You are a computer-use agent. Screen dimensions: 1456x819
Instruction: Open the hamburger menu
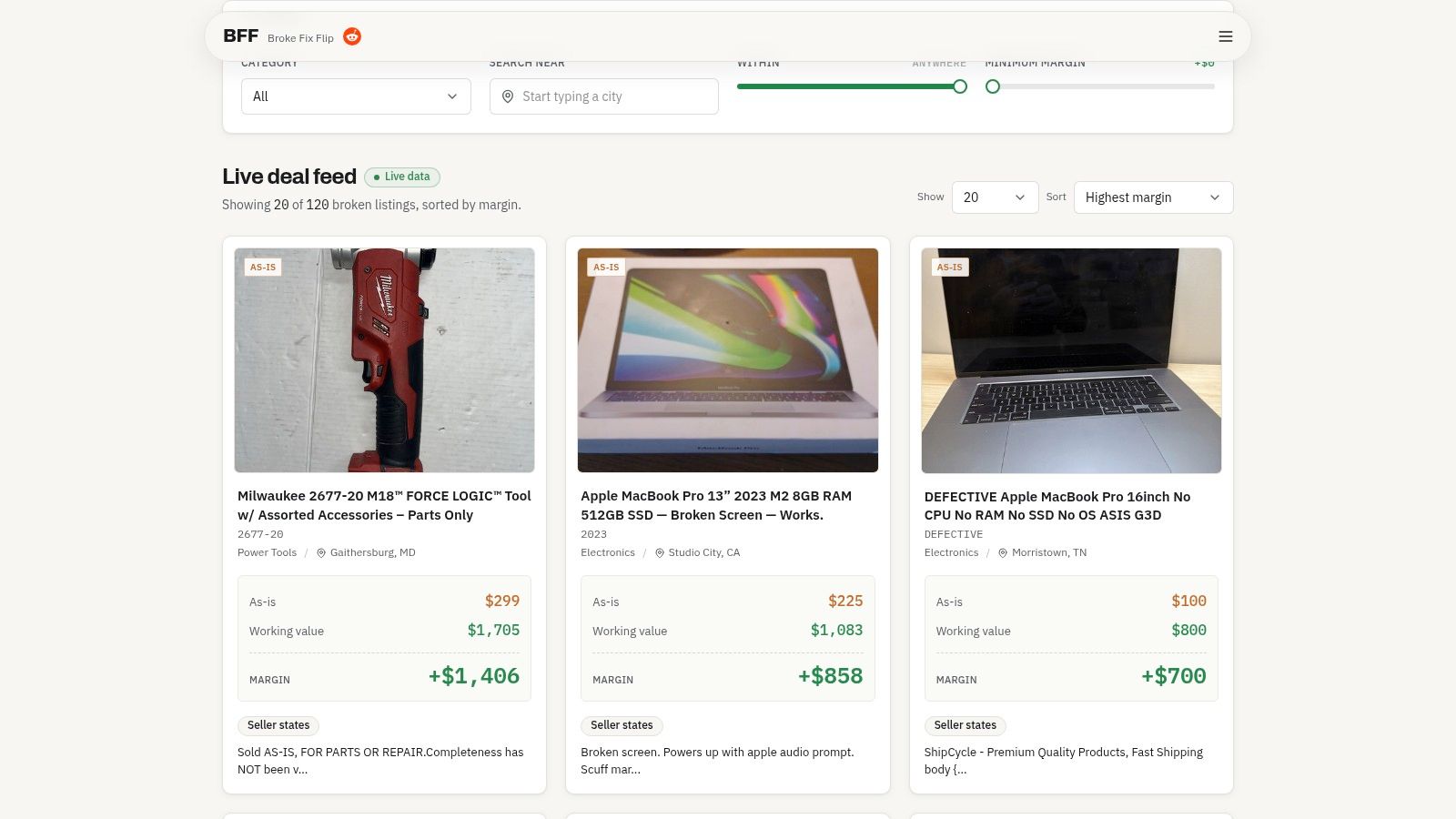tap(1226, 36)
